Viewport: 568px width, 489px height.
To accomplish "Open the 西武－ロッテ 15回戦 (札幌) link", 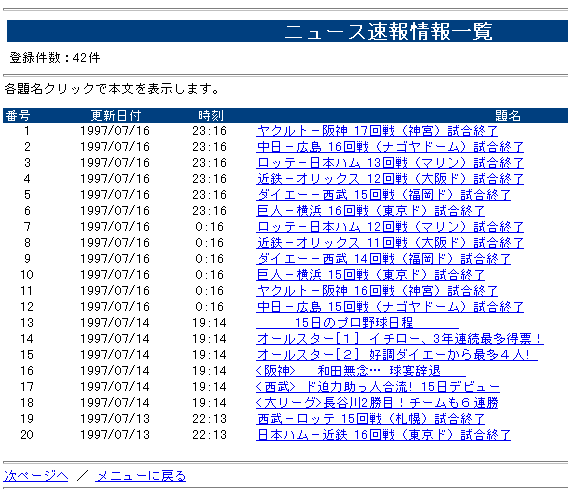I will coord(370,418).
